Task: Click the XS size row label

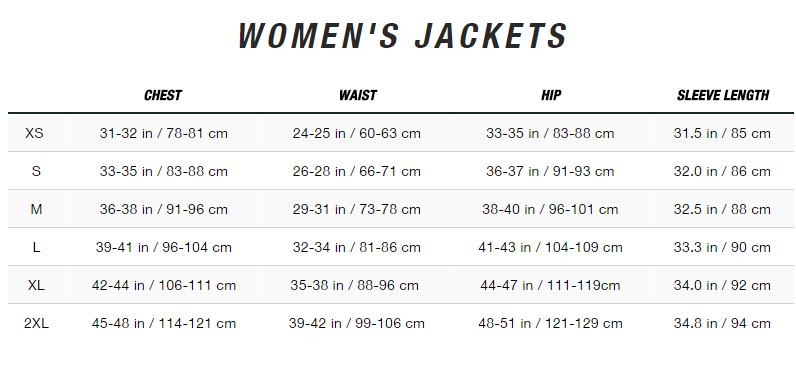Action: click(x=35, y=133)
